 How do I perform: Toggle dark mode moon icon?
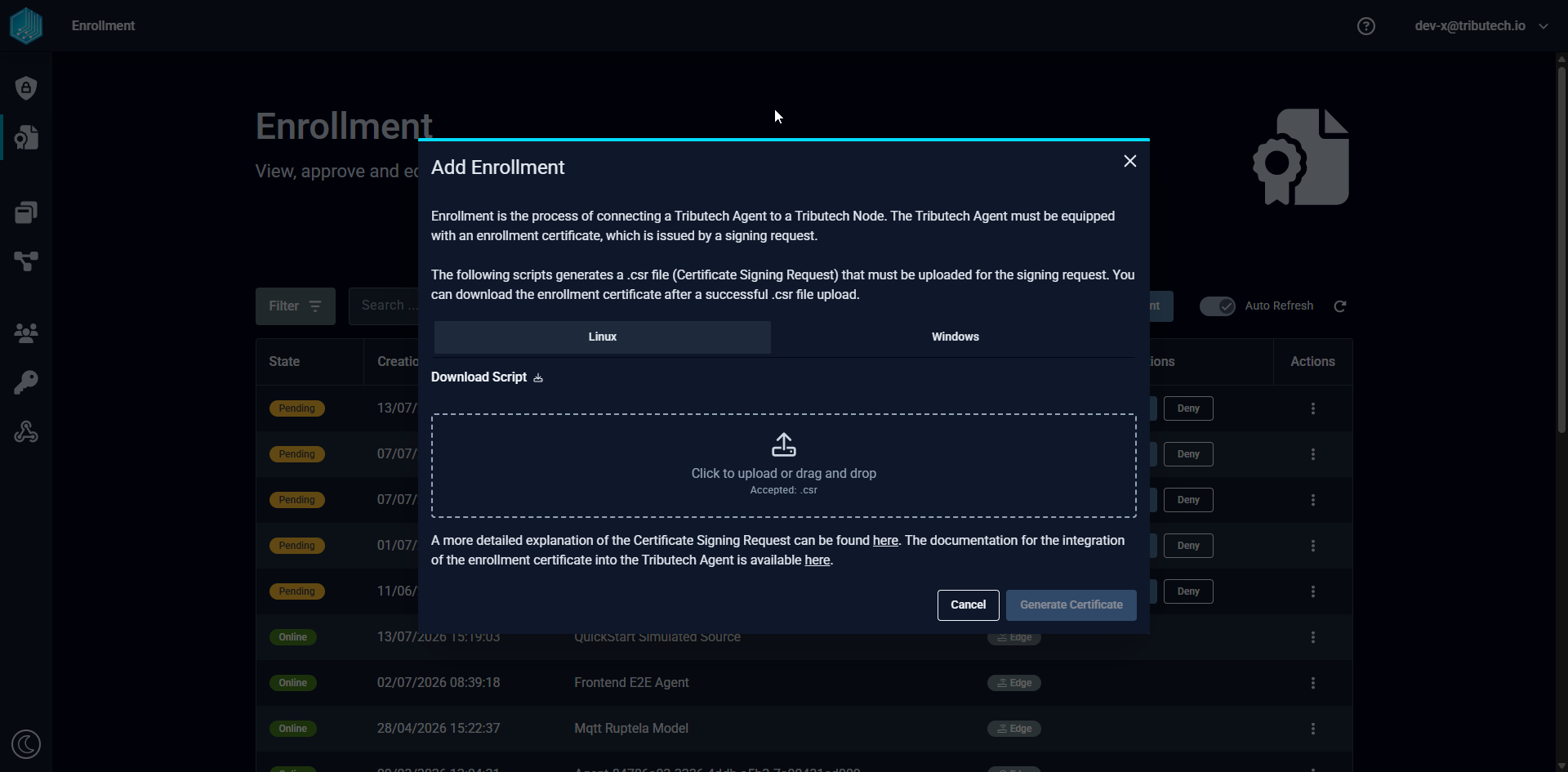click(x=26, y=744)
